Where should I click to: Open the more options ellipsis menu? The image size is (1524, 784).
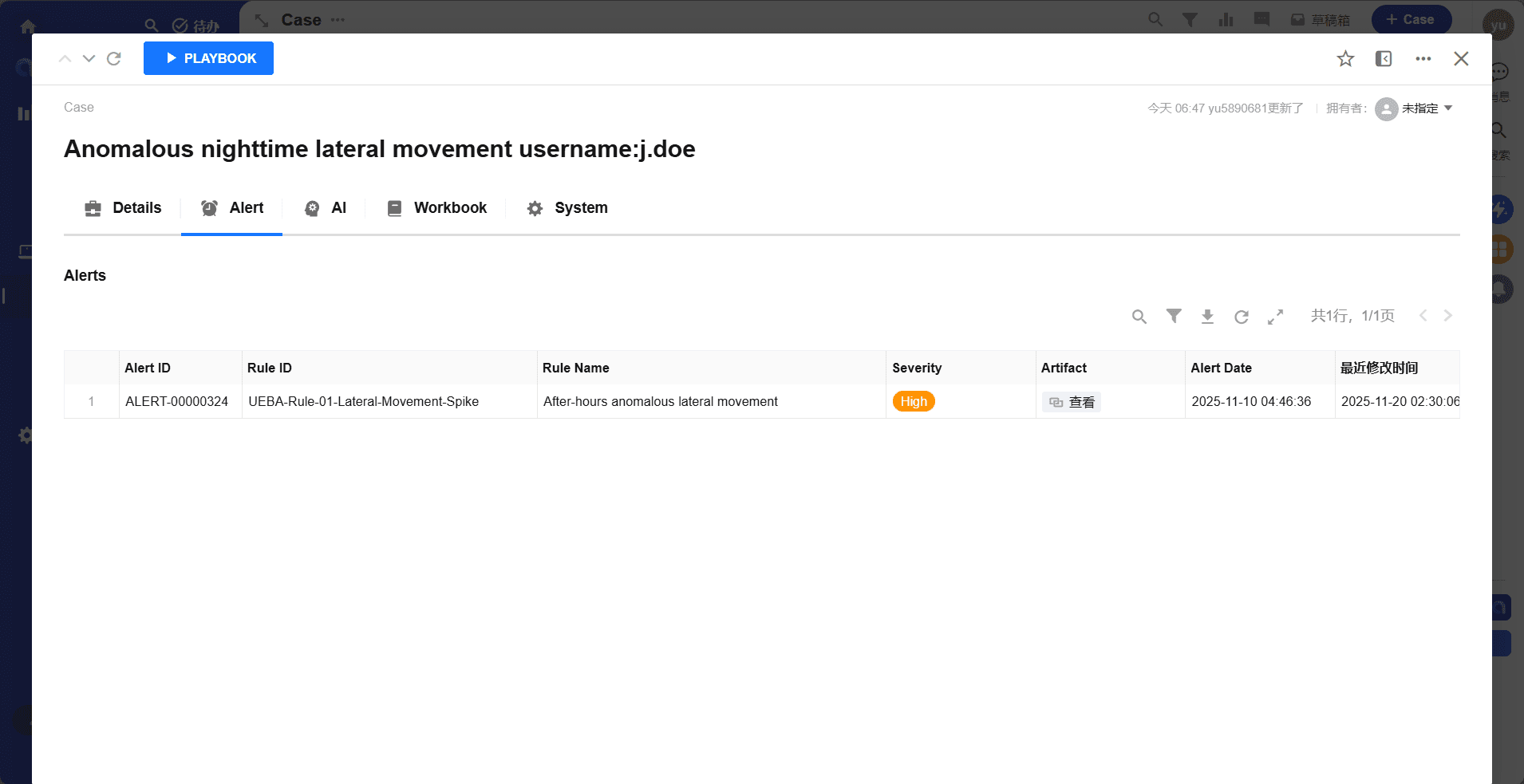(1423, 59)
